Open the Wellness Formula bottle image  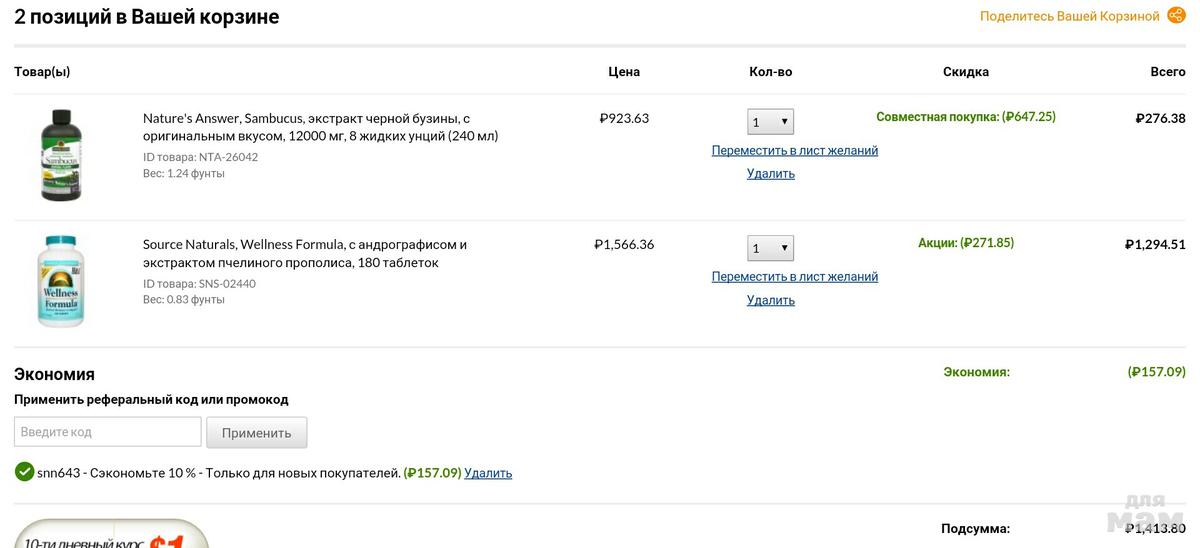61,281
